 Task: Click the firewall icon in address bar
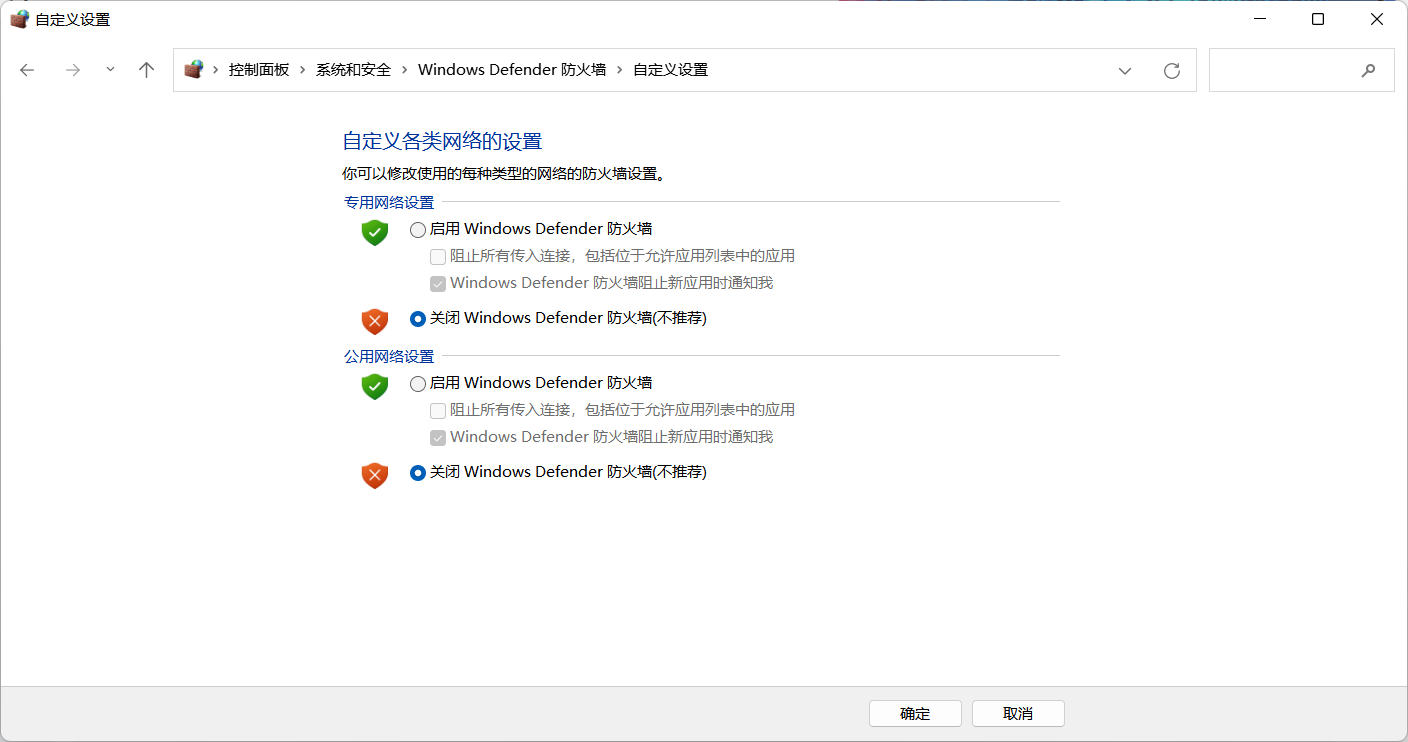pos(193,70)
